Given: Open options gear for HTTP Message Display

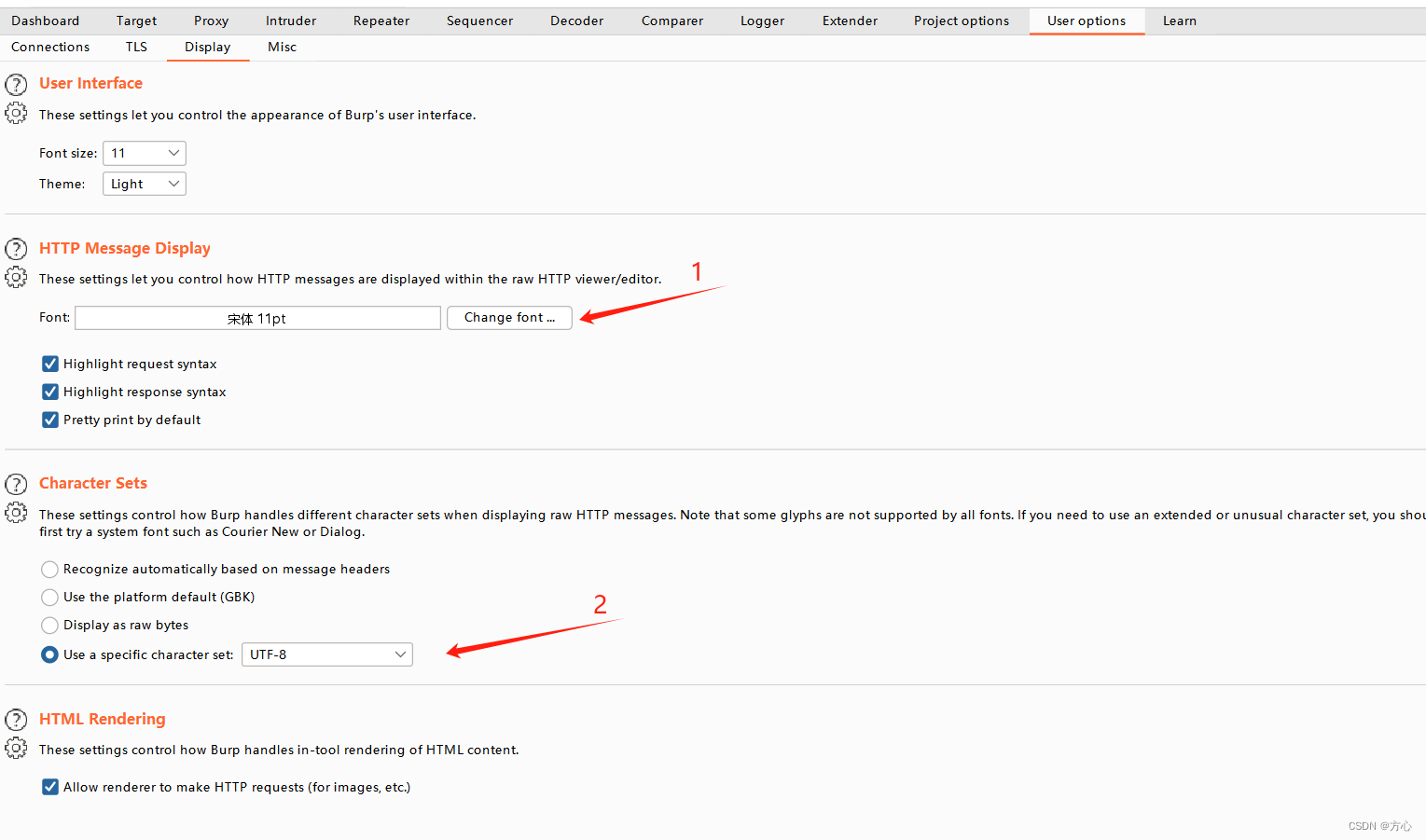Looking at the screenshot, I should coord(16,277).
